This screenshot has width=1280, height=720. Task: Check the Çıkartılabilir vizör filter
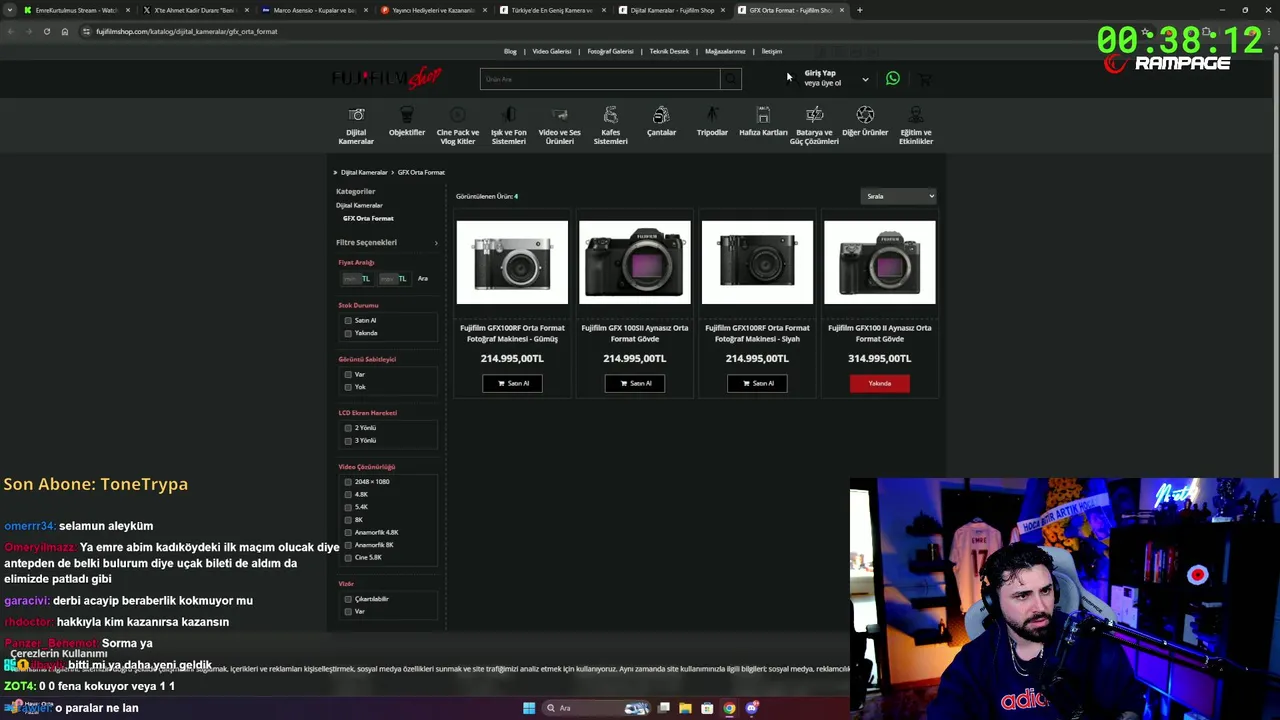point(348,599)
